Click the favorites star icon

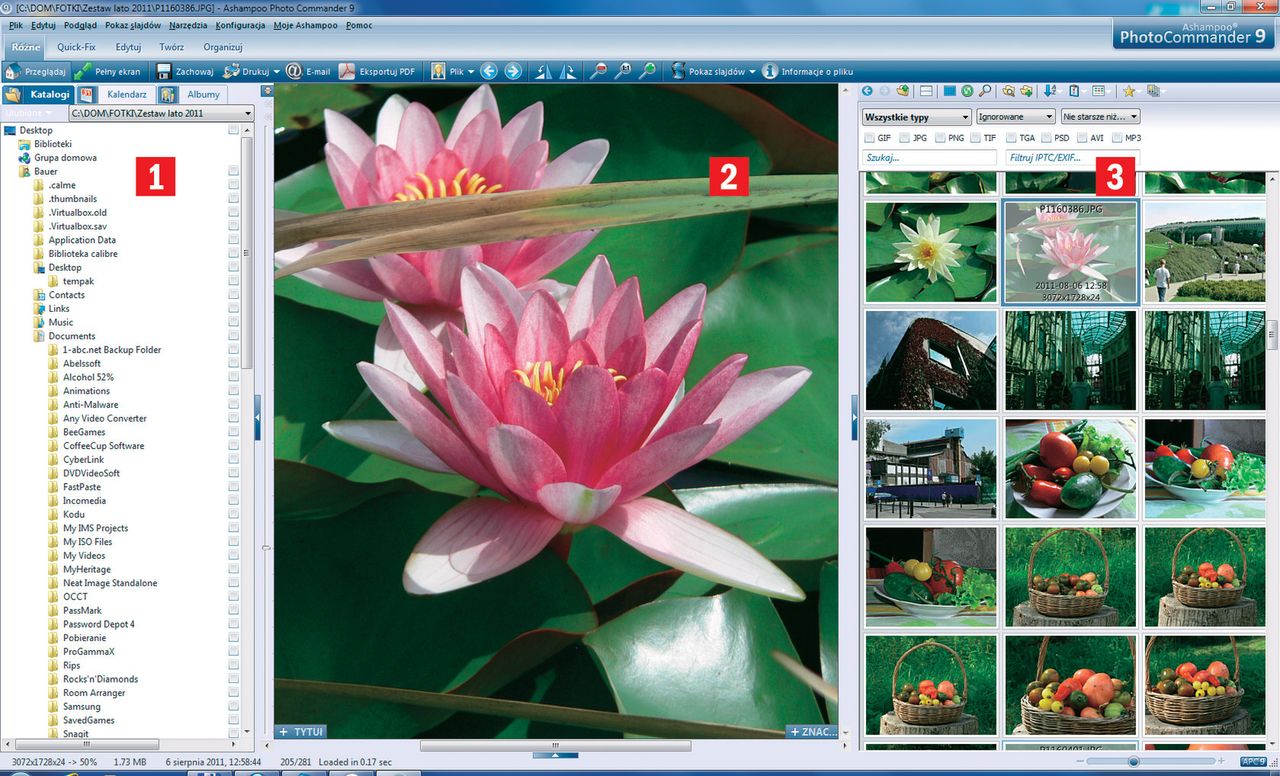click(x=1129, y=91)
